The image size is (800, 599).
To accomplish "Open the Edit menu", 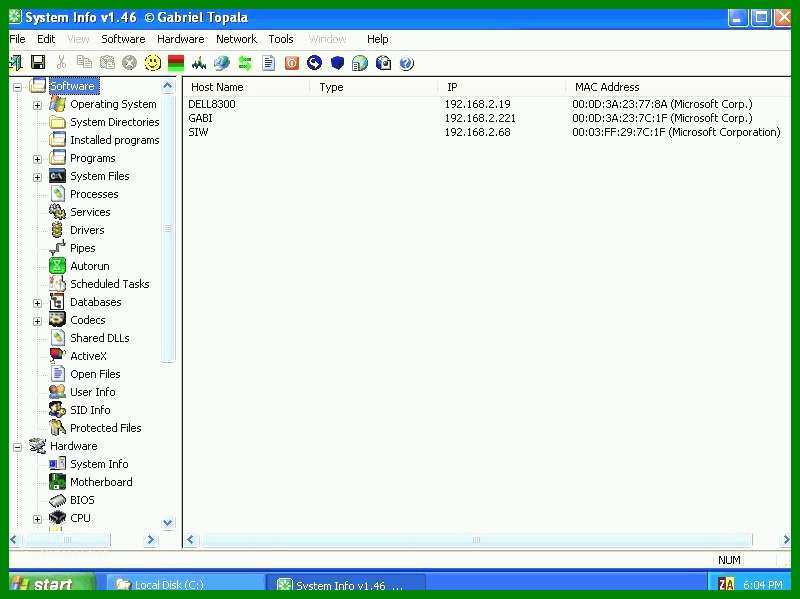I will click(46, 39).
